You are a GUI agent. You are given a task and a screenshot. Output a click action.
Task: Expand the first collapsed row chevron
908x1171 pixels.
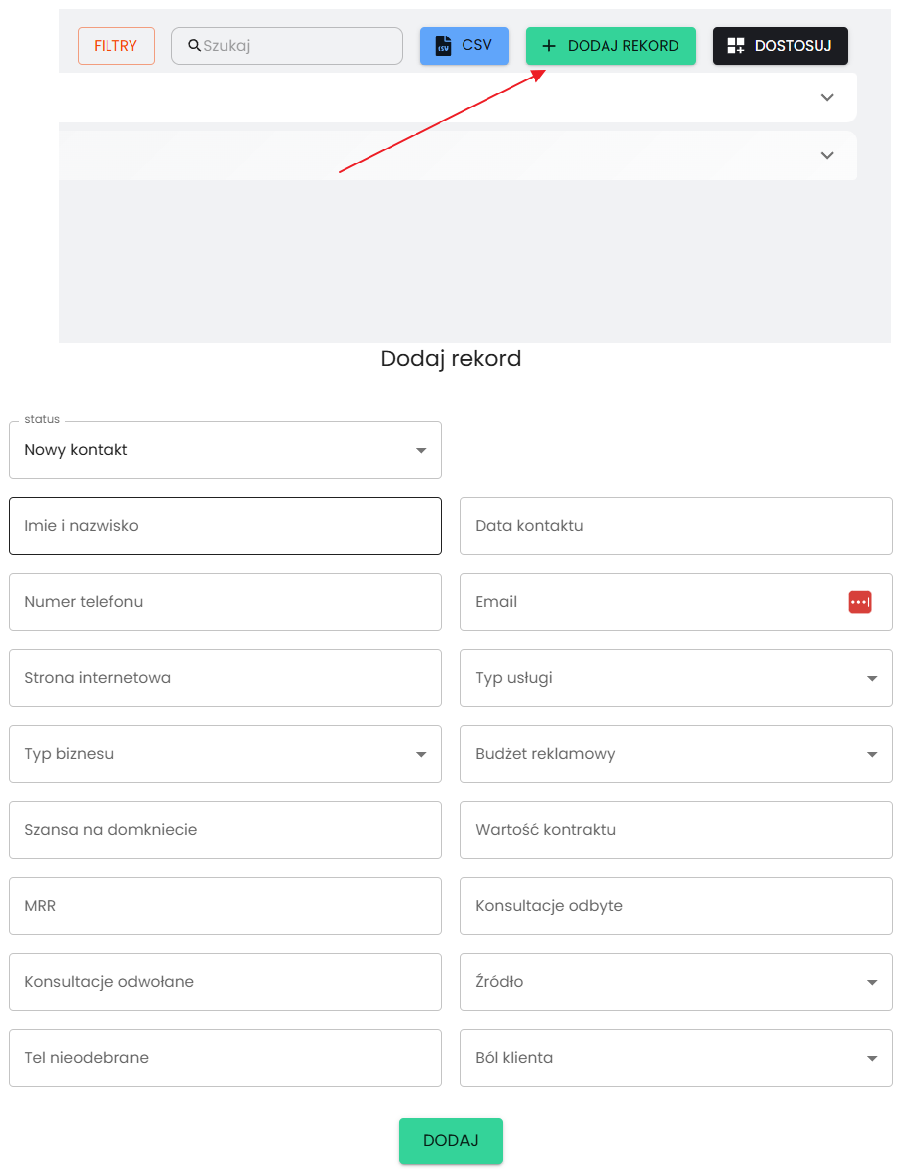(826, 98)
